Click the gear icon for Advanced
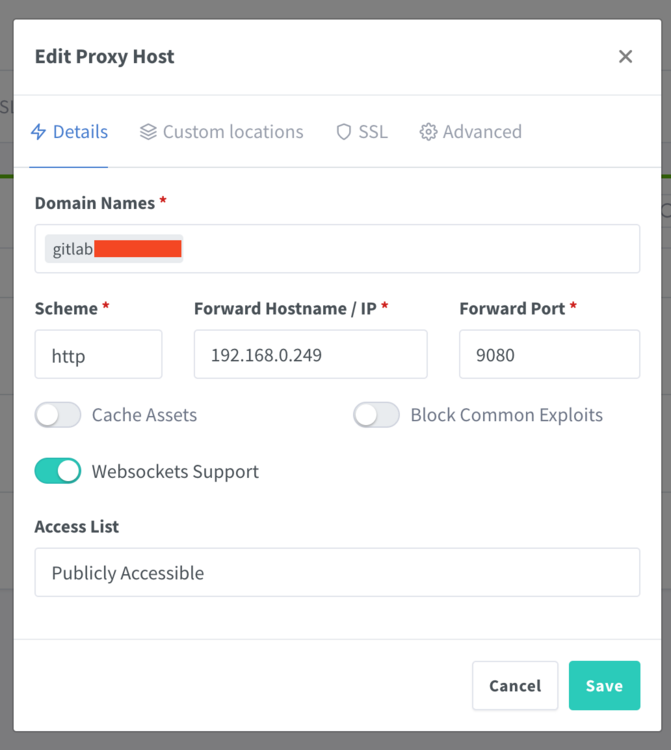This screenshot has height=750, width=671. 428,132
